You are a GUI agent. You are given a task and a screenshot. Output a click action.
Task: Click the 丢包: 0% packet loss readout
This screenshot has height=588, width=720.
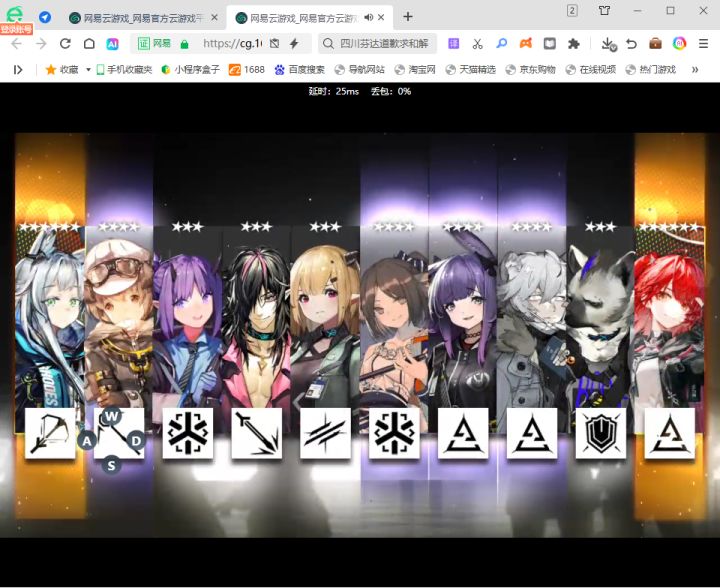(x=391, y=91)
